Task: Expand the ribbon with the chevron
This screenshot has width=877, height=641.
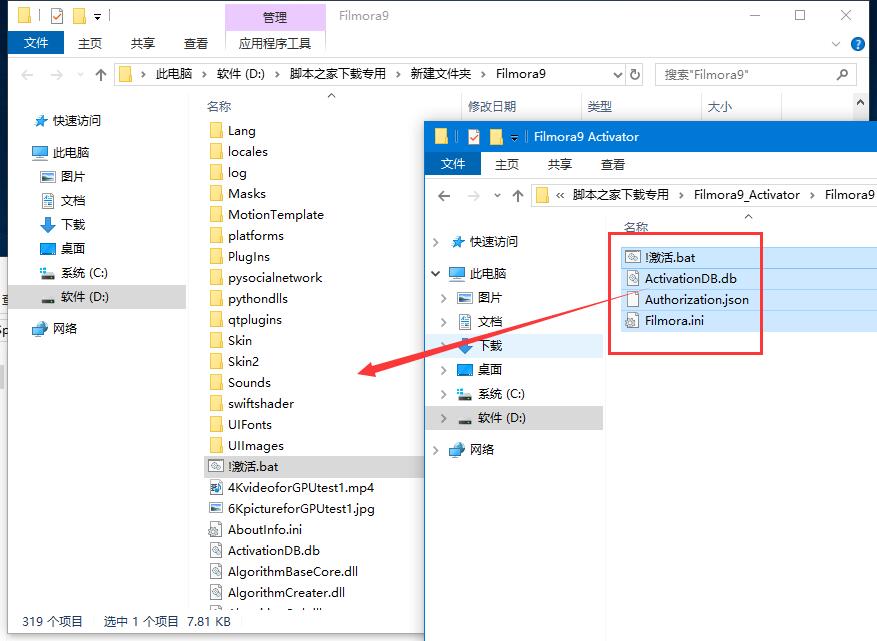Action: (836, 44)
